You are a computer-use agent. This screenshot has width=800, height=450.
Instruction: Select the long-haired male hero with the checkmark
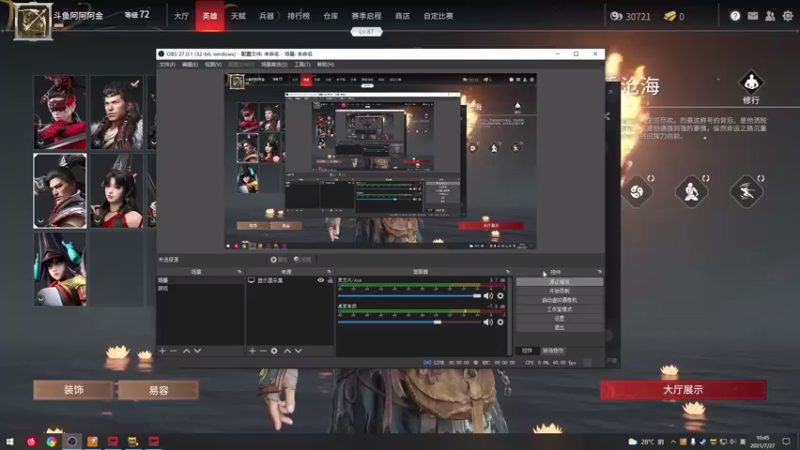click(117, 112)
